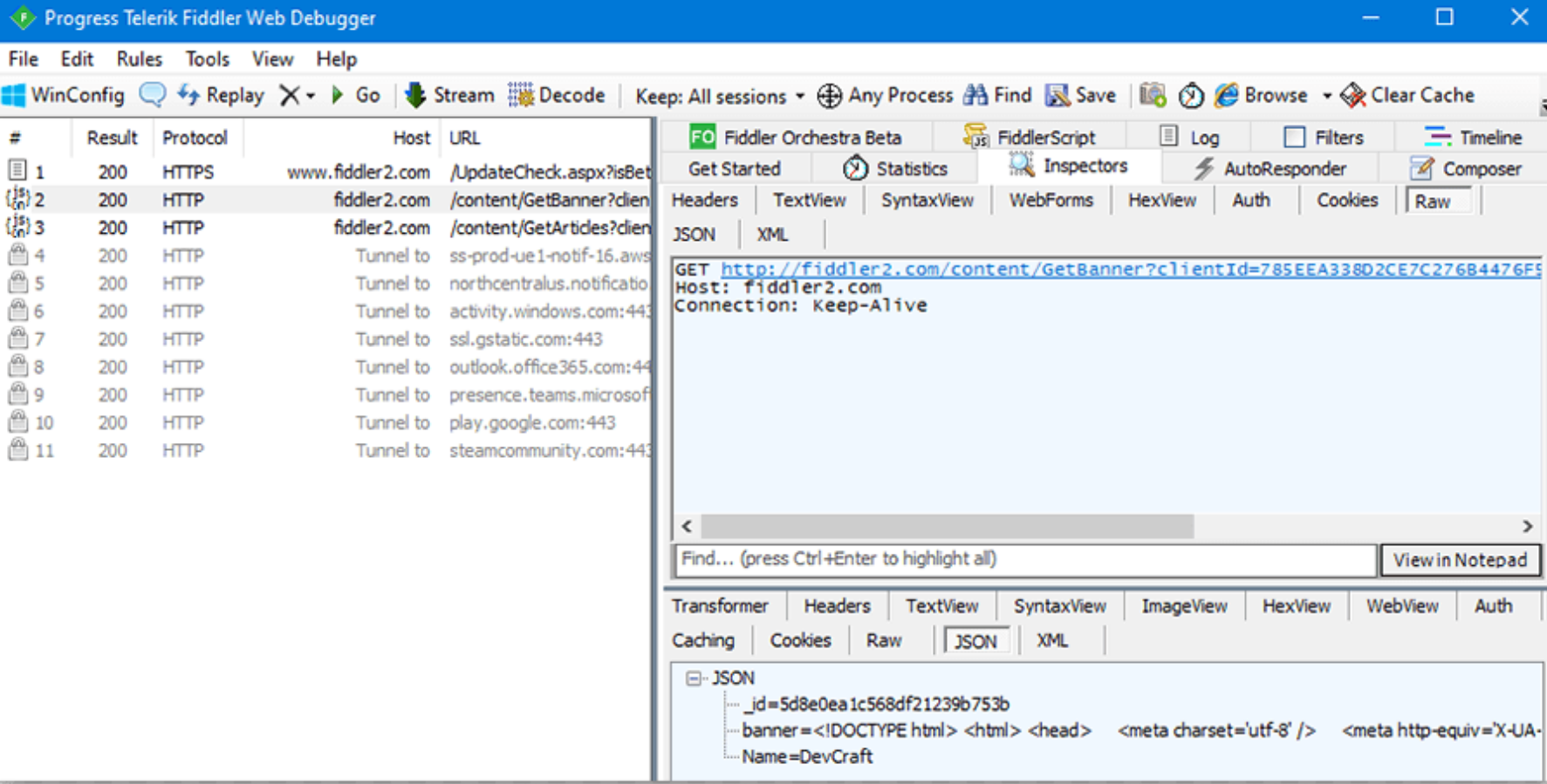Open the Remove sessions dropdown arrow
1547x784 pixels.
tap(310, 96)
